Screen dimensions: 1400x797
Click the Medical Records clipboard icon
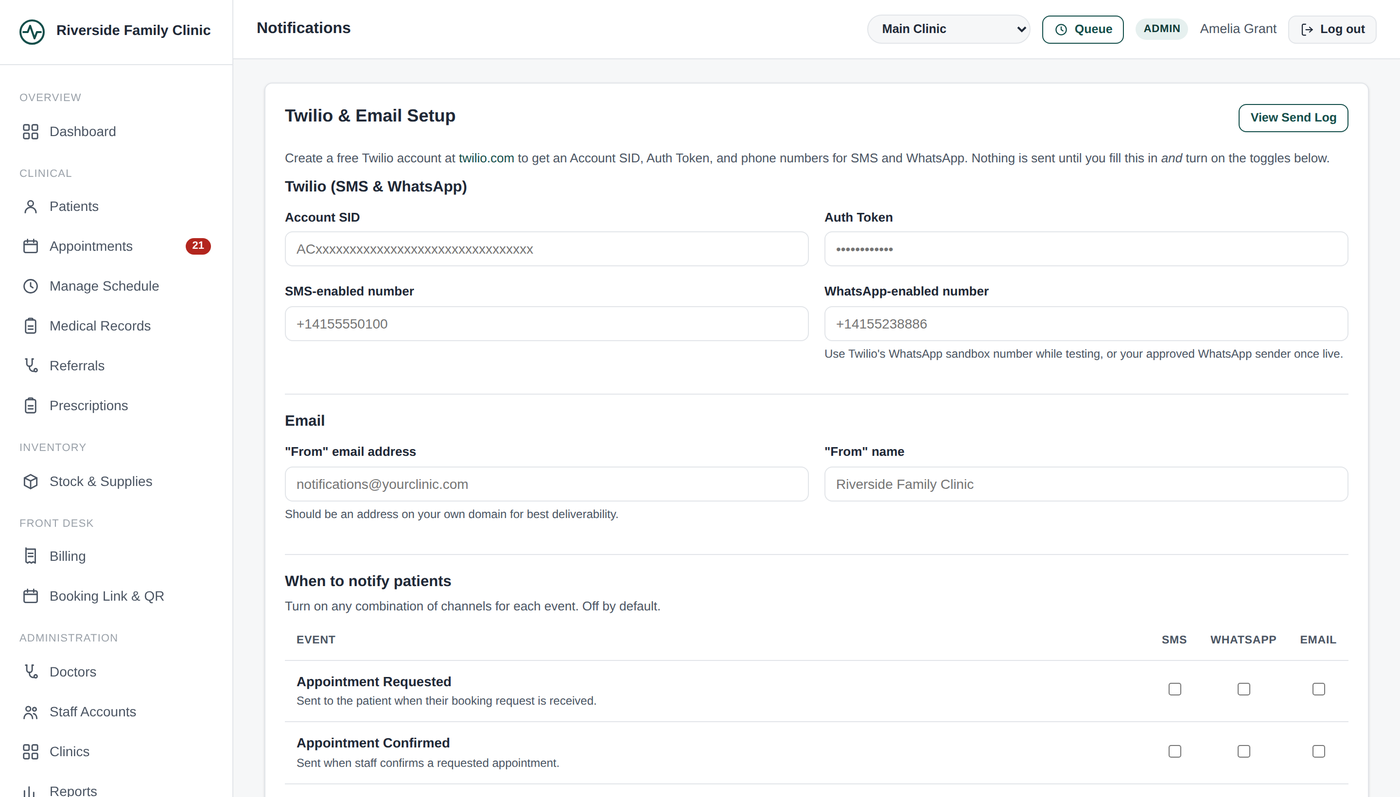coord(30,326)
